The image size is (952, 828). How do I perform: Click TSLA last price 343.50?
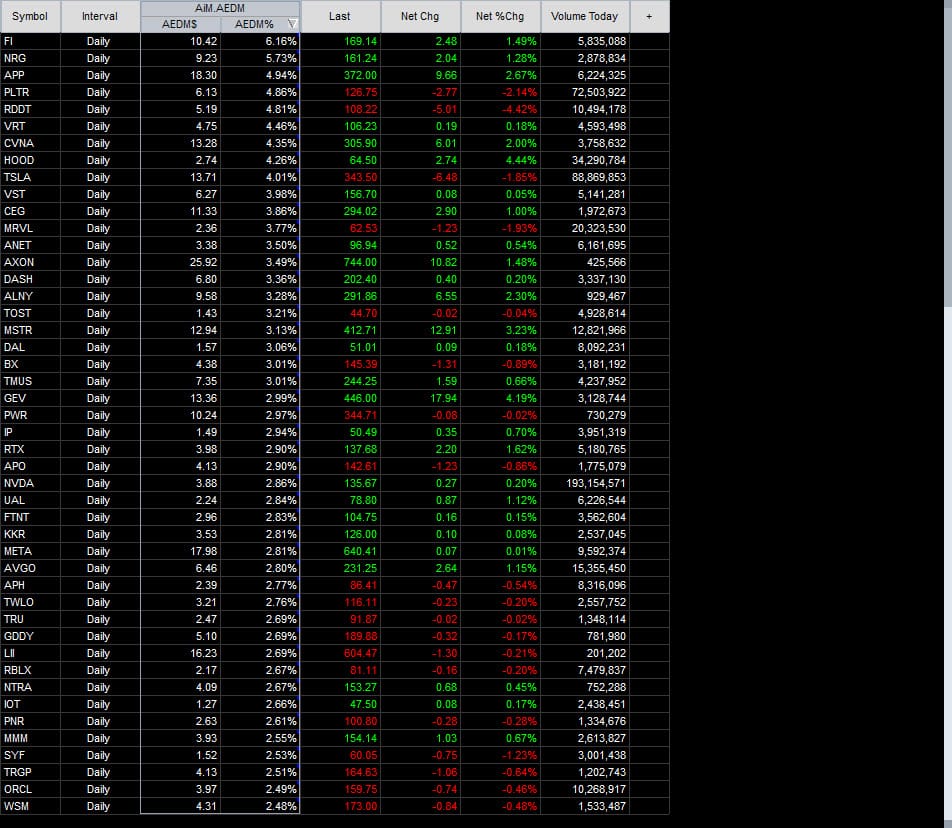click(361, 177)
